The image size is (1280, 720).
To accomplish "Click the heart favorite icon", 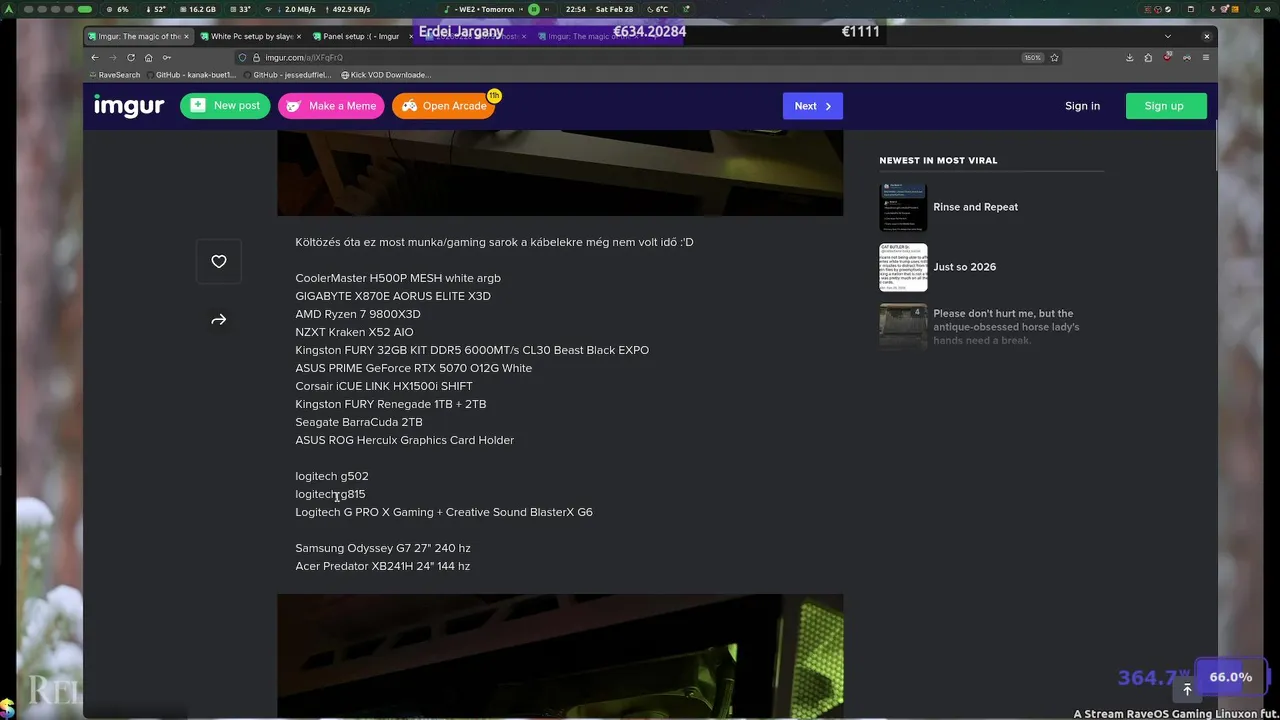I will (x=219, y=262).
